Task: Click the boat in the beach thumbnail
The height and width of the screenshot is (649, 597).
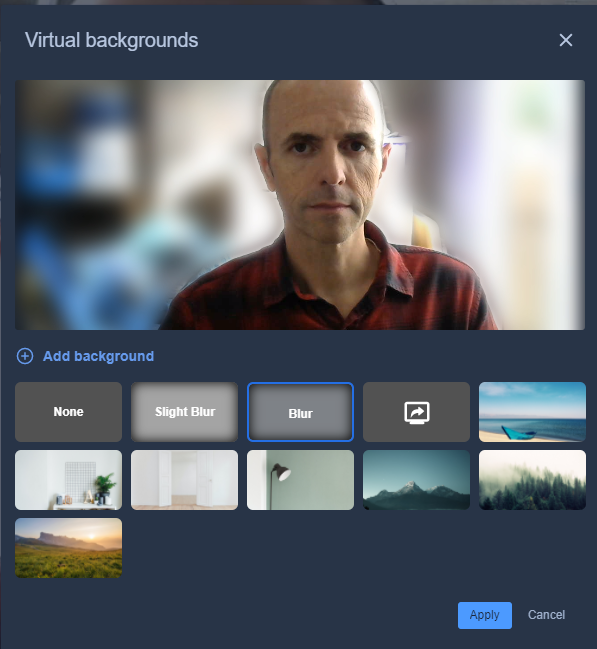Action: click(518, 432)
